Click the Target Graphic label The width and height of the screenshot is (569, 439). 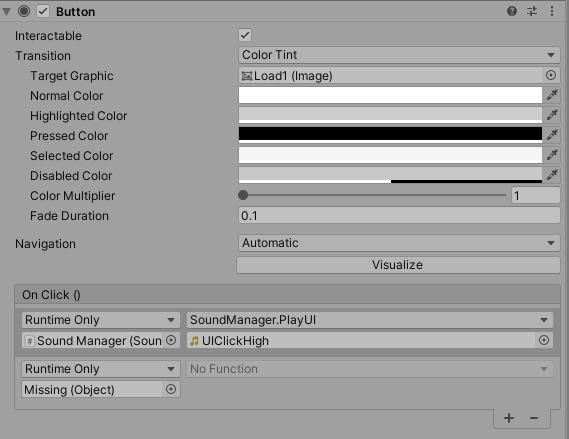(71, 75)
